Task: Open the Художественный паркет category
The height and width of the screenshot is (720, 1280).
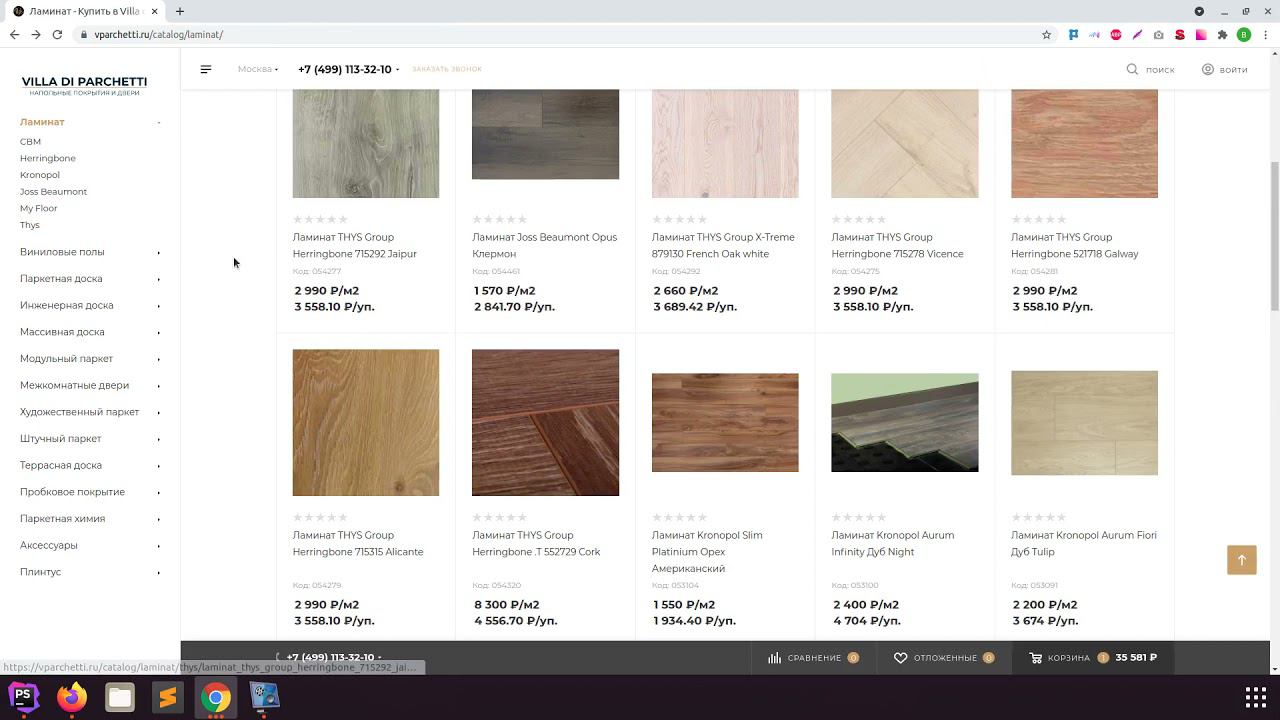Action: pyautogui.click(x=80, y=412)
